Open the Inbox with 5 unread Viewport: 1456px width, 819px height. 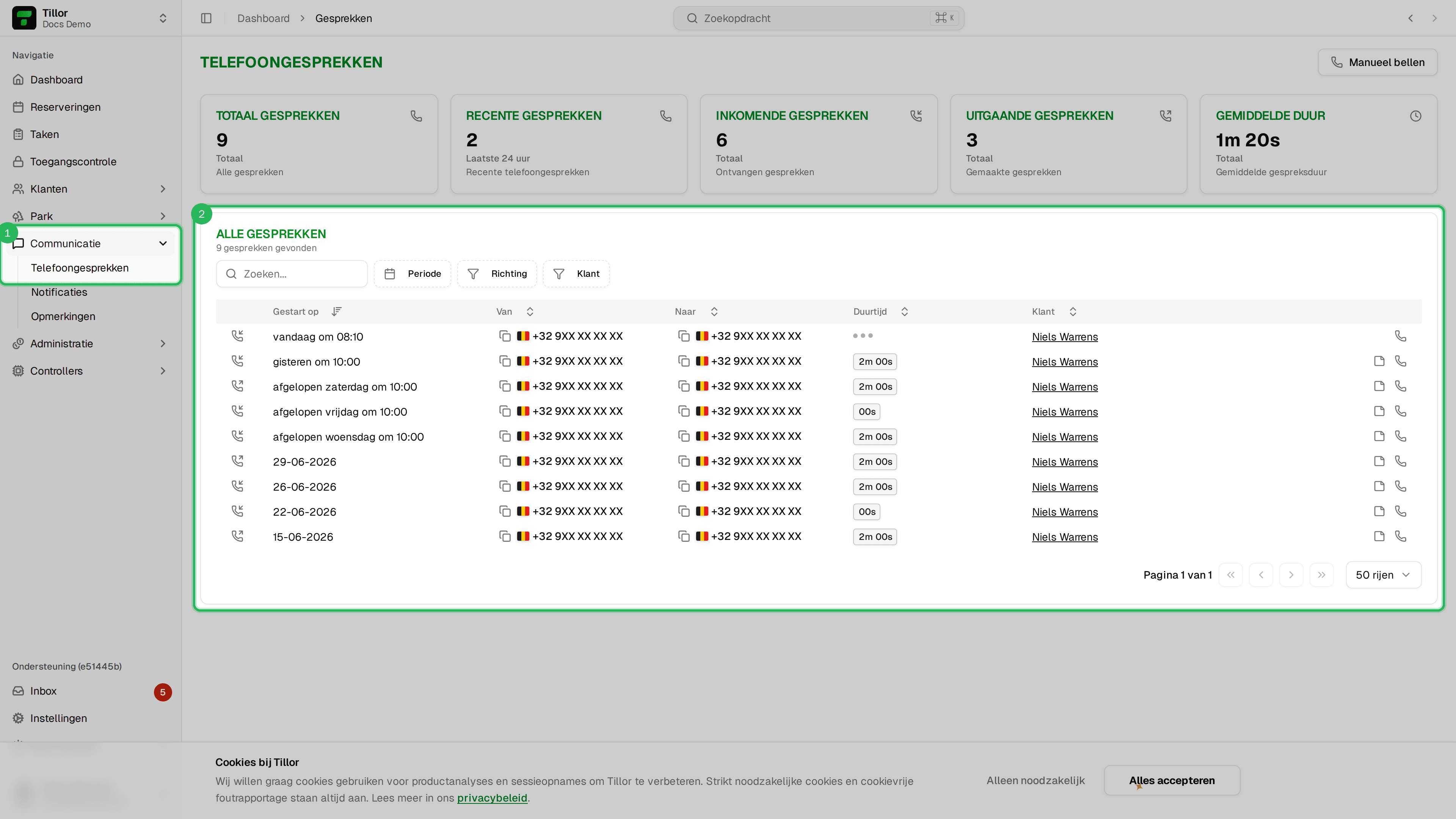(x=91, y=691)
